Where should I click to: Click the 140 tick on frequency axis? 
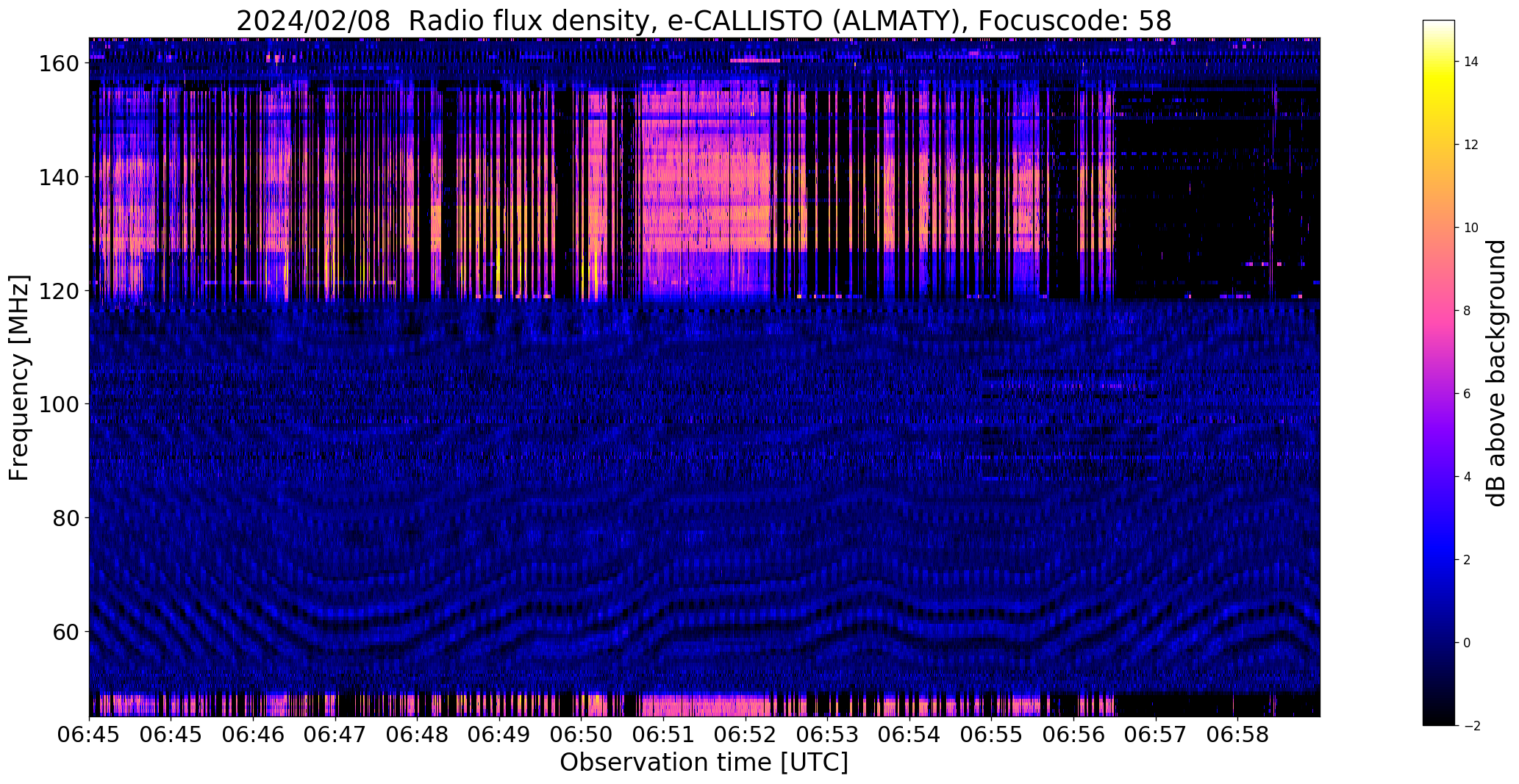click(58, 177)
